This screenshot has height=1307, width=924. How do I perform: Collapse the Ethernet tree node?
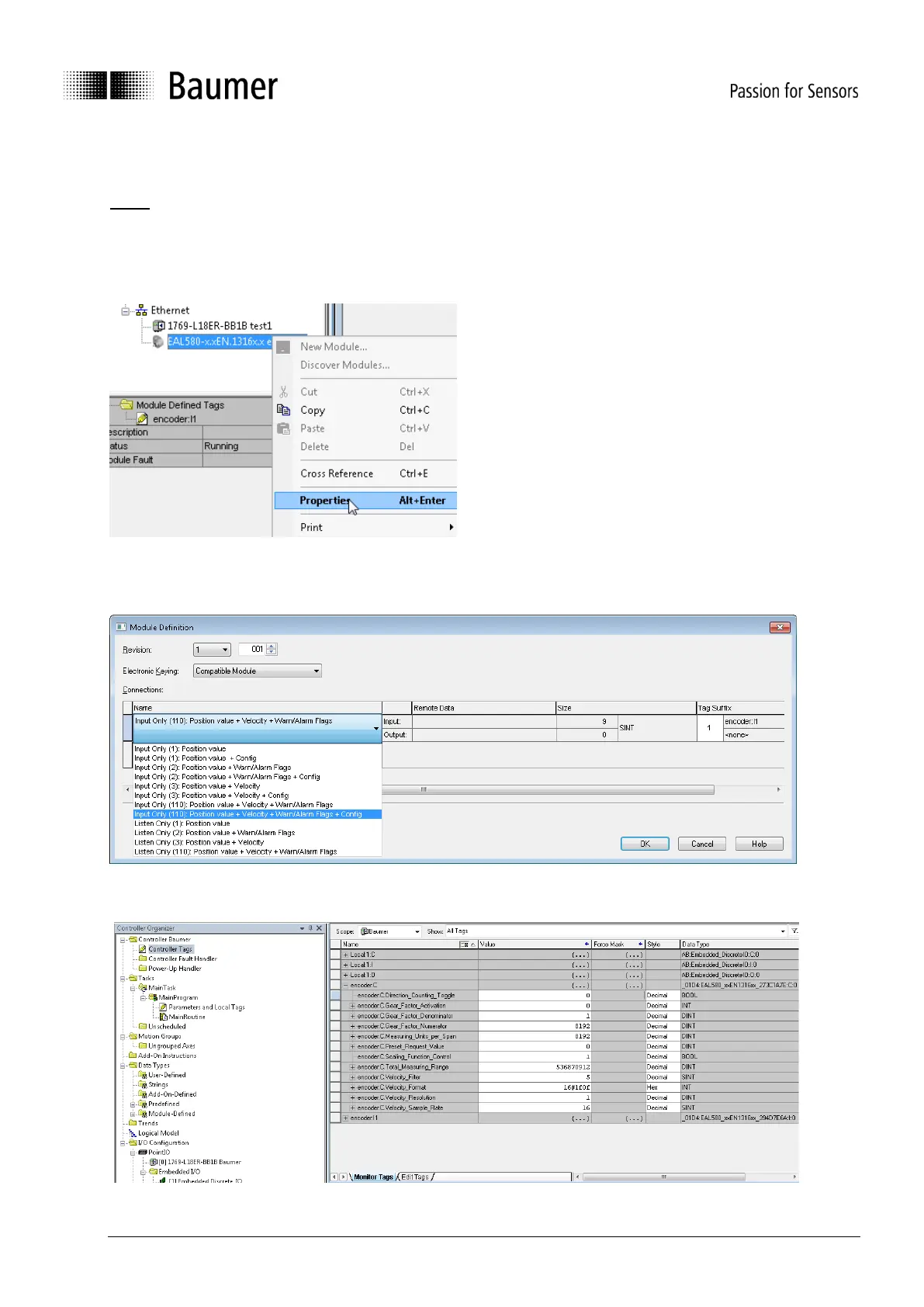tap(125, 310)
